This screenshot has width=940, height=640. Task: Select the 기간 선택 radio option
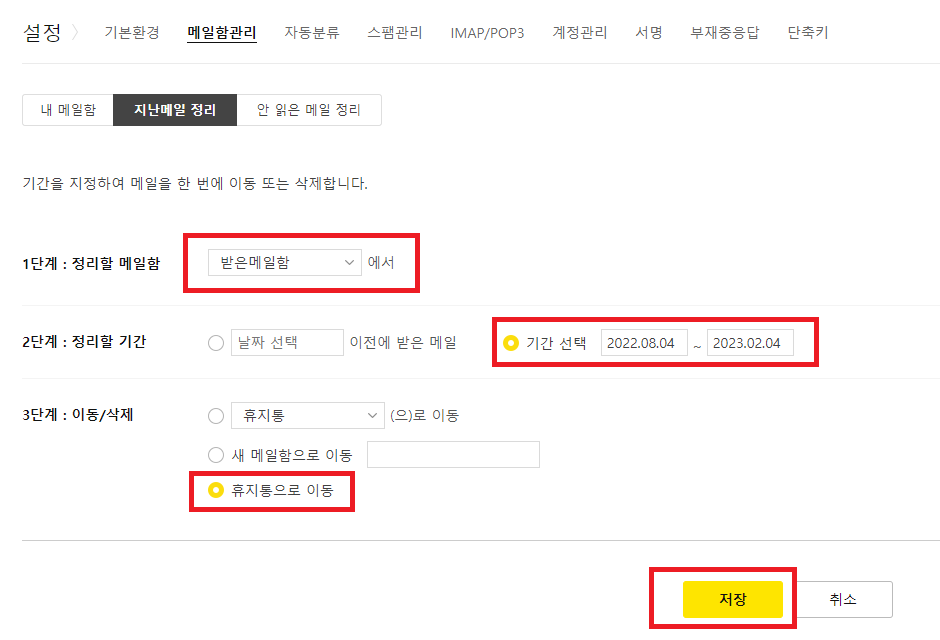coord(512,341)
